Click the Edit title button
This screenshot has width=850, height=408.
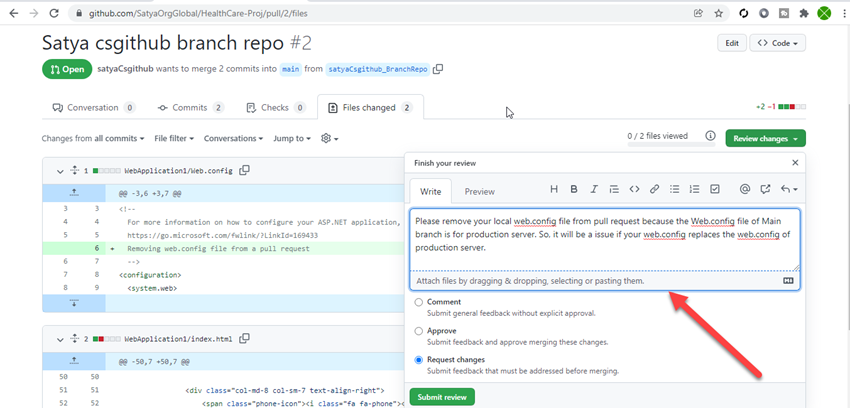732,43
